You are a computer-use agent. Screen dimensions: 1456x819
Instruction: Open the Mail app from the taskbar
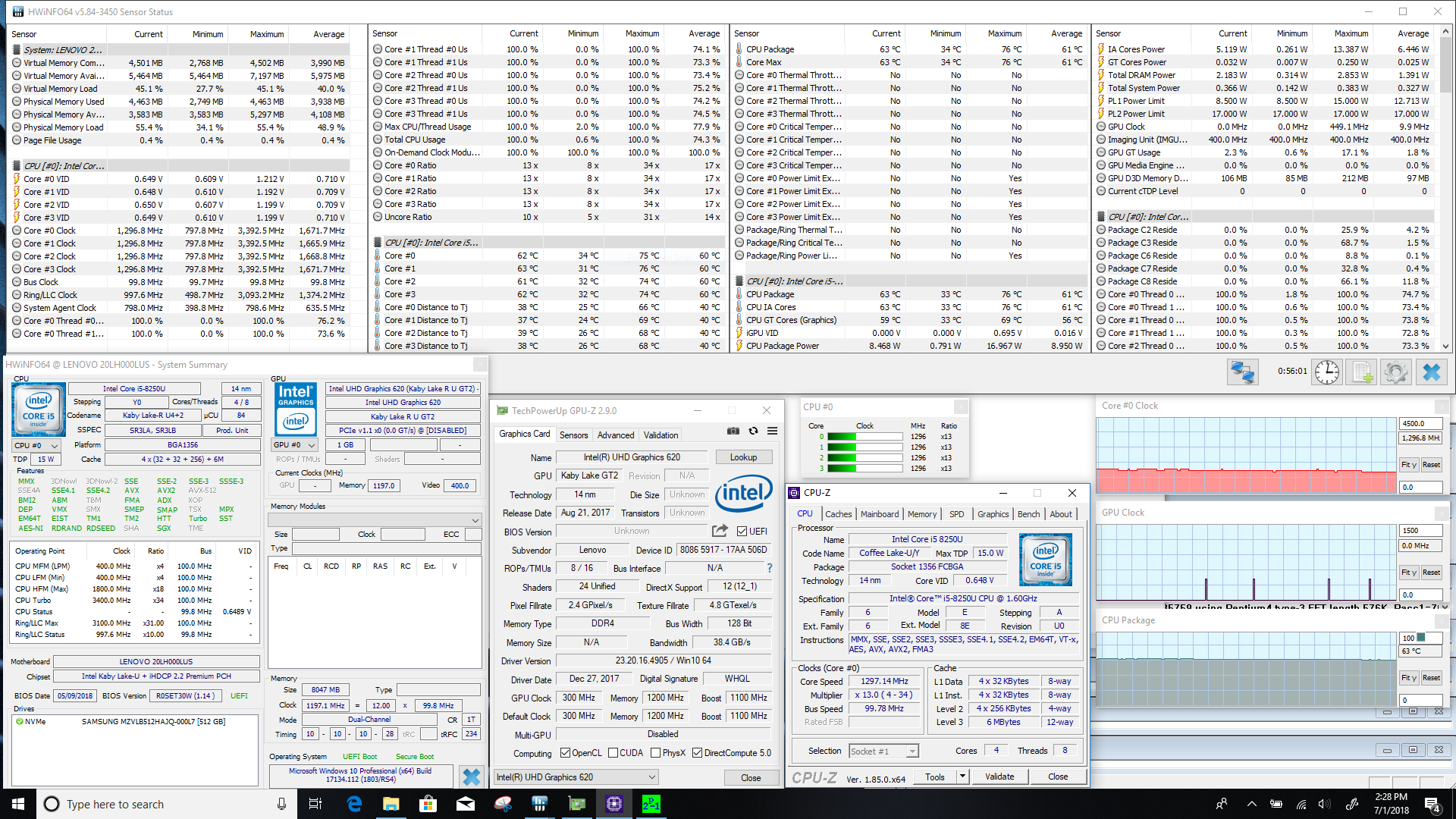pyautogui.click(x=465, y=804)
